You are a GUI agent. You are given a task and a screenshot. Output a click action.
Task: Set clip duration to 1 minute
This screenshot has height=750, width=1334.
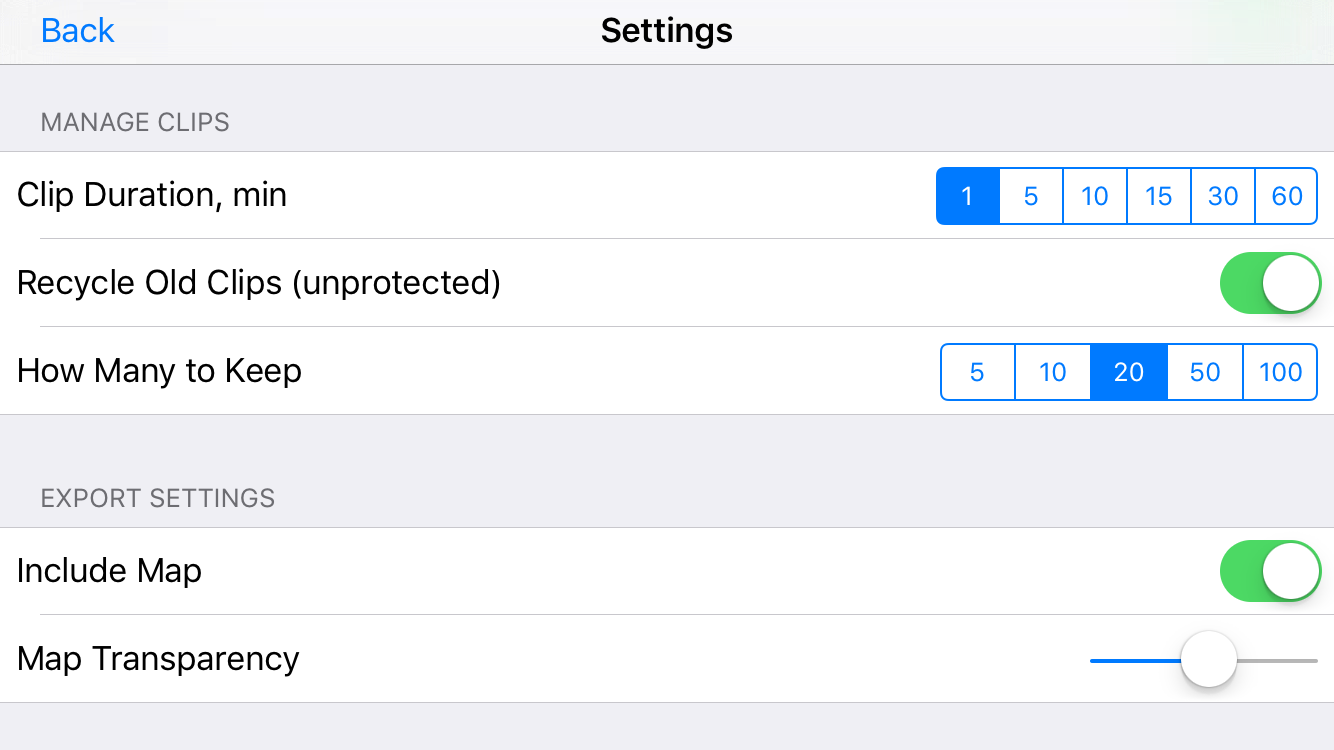(967, 196)
